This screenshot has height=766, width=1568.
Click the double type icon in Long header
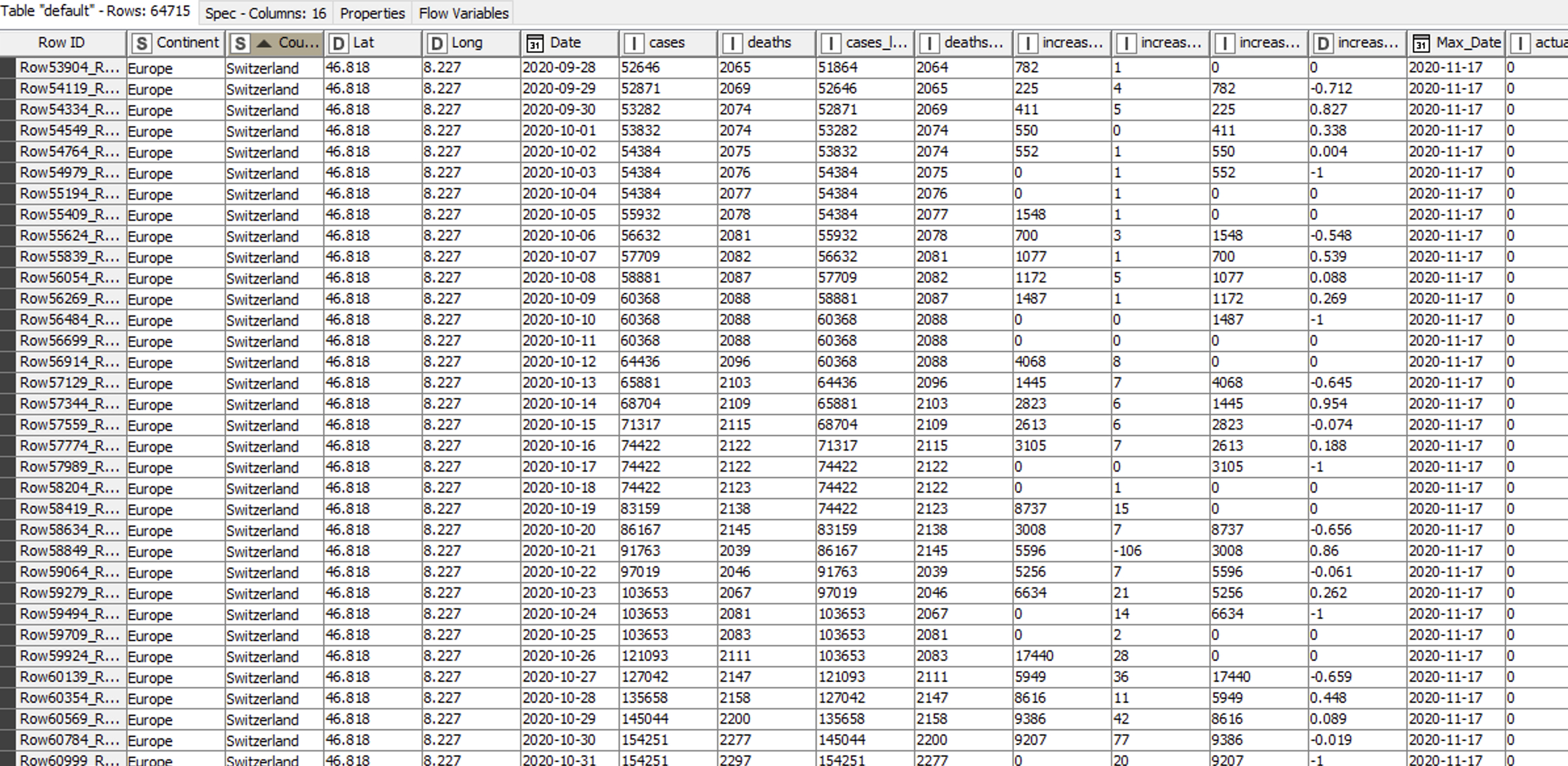(x=437, y=43)
